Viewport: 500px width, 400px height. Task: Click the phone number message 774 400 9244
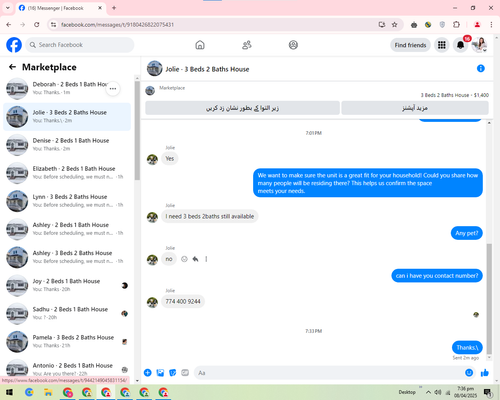click(183, 301)
